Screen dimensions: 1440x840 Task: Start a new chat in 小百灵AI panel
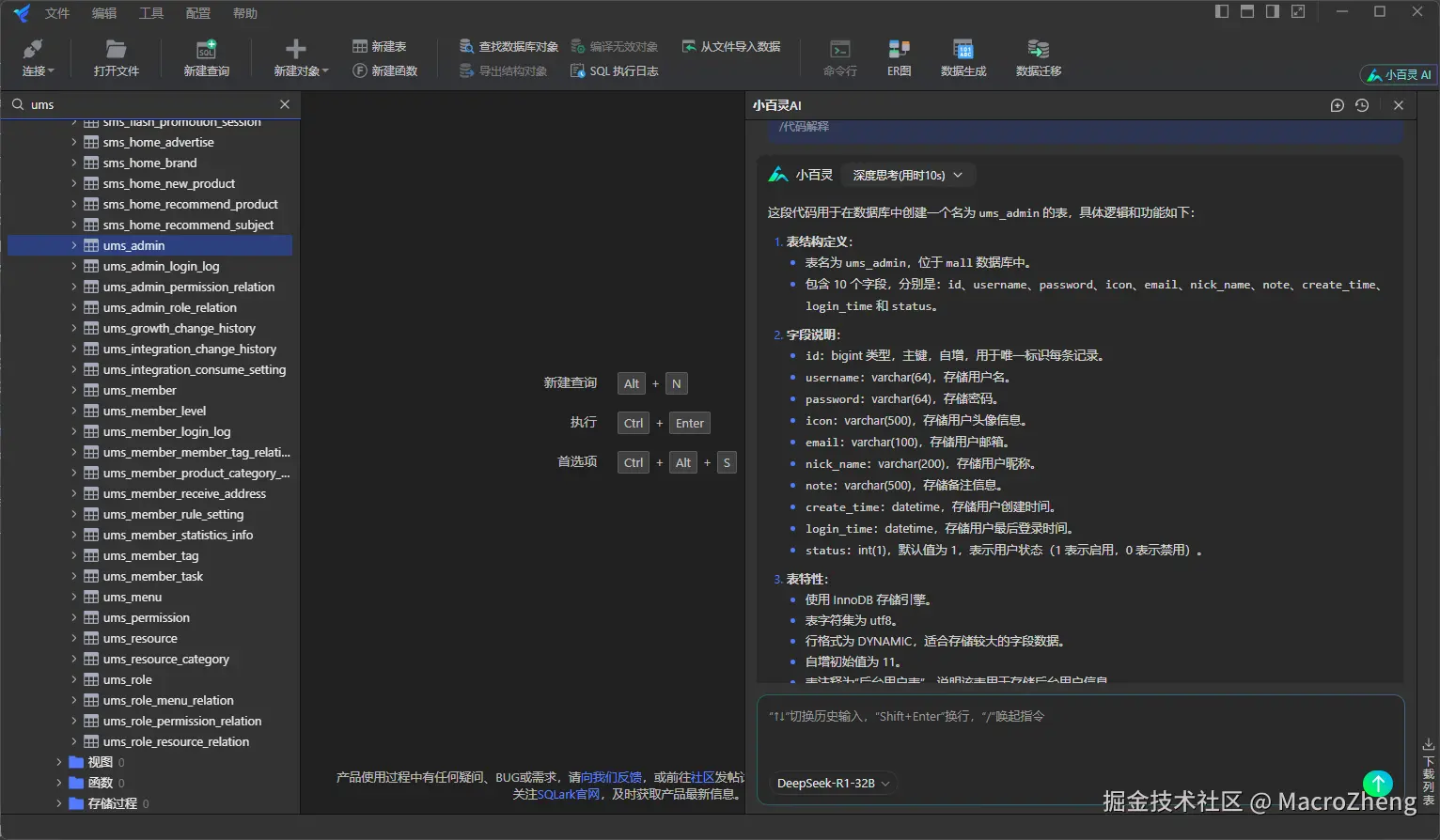[x=1337, y=105]
